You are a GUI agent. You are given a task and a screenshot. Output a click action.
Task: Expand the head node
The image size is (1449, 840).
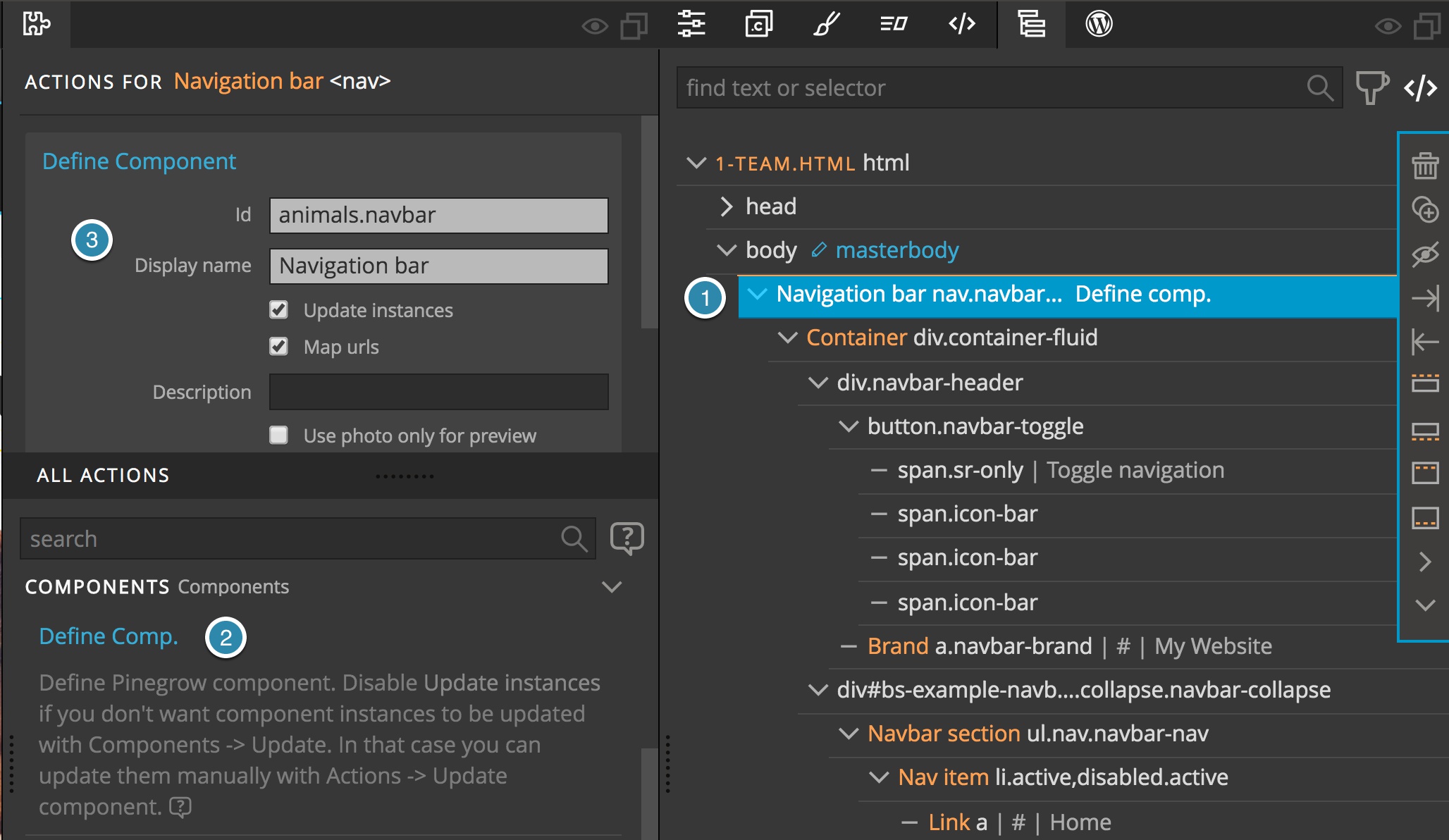[727, 206]
